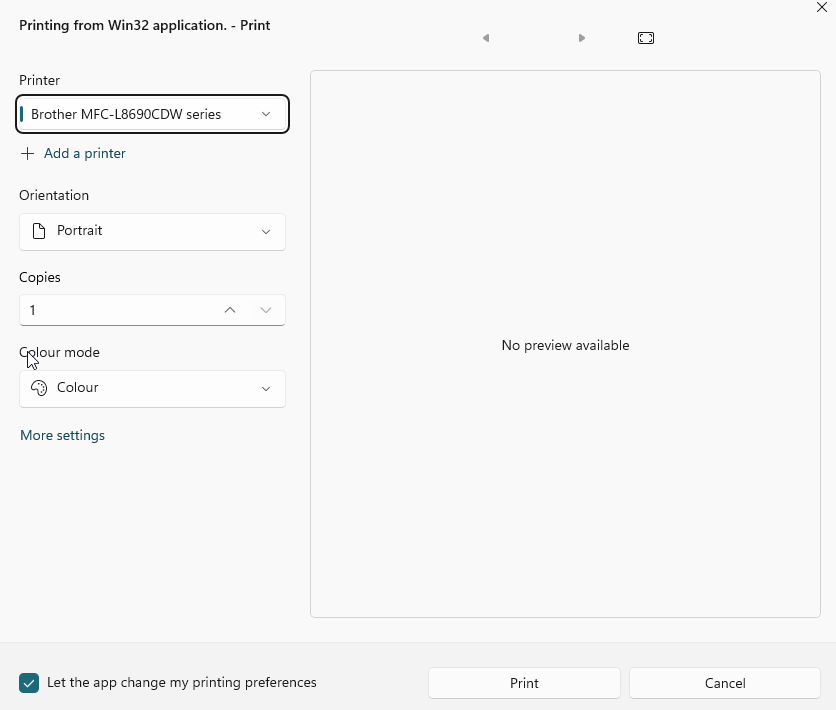Click the No preview available pane
Image resolution: width=836 pixels, height=710 pixels.
pyautogui.click(x=565, y=345)
